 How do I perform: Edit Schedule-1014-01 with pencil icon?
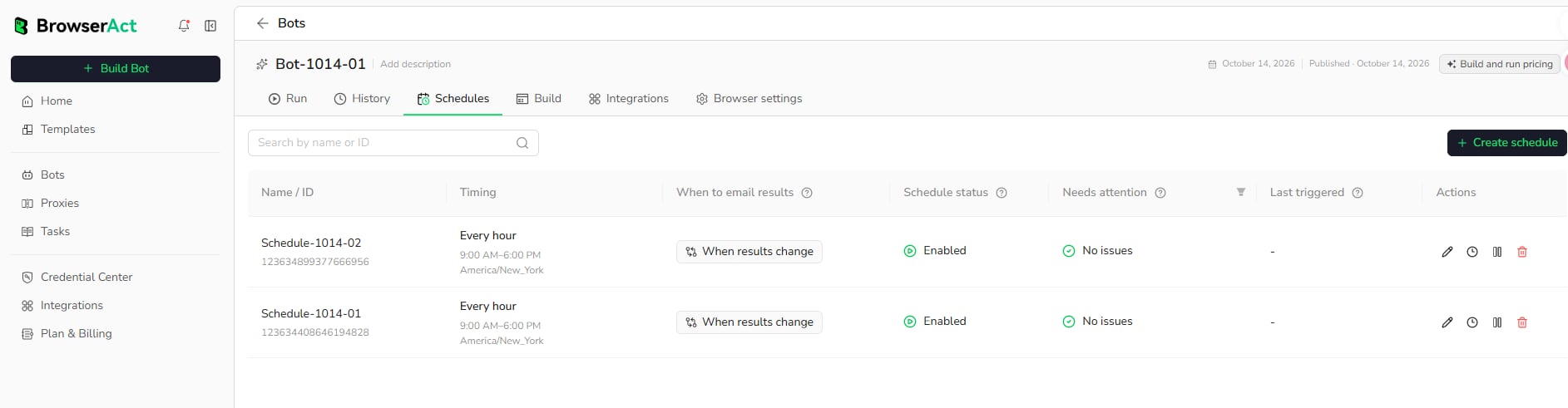pos(1447,322)
